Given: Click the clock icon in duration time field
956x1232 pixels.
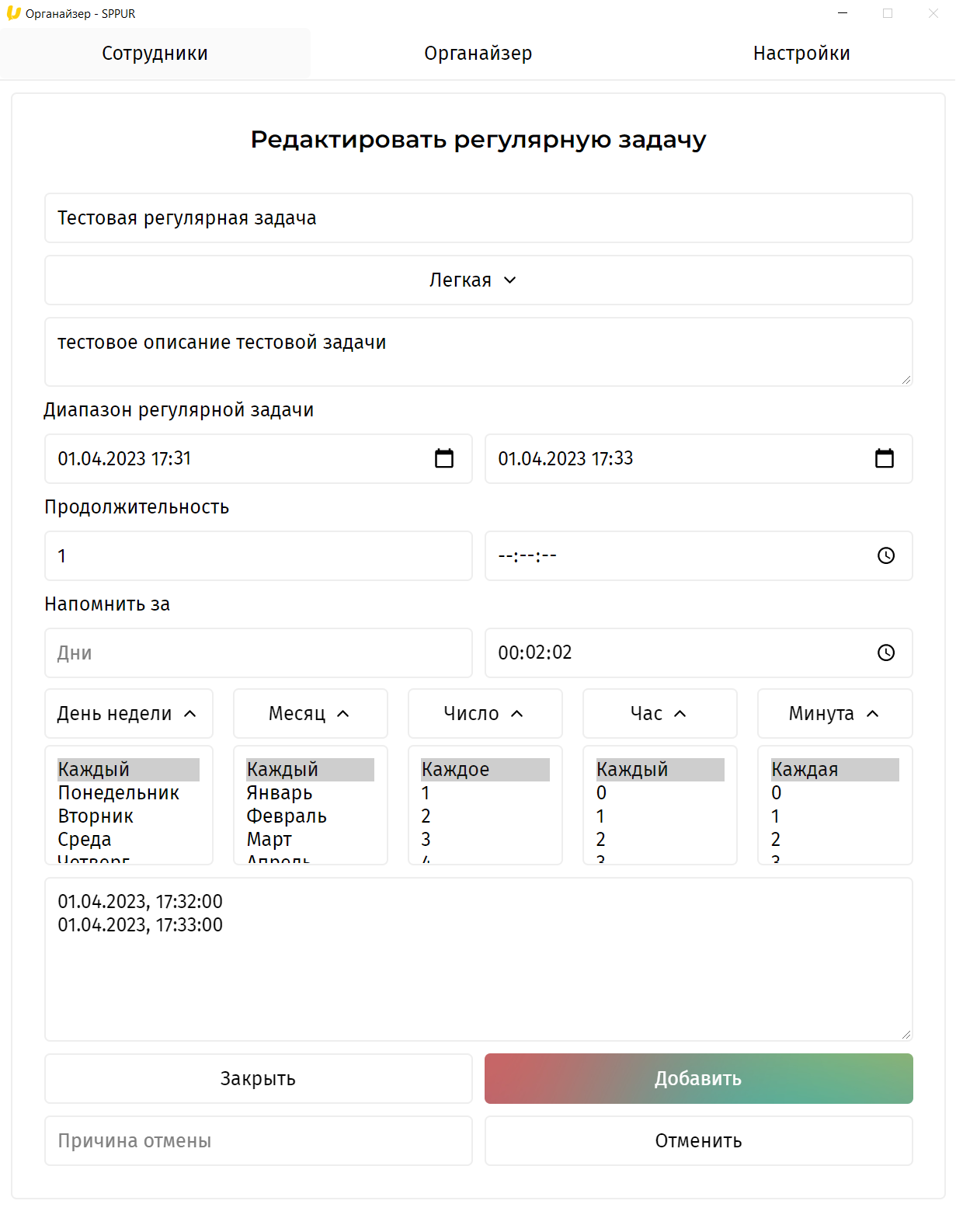Looking at the screenshot, I should pos(886,555).
